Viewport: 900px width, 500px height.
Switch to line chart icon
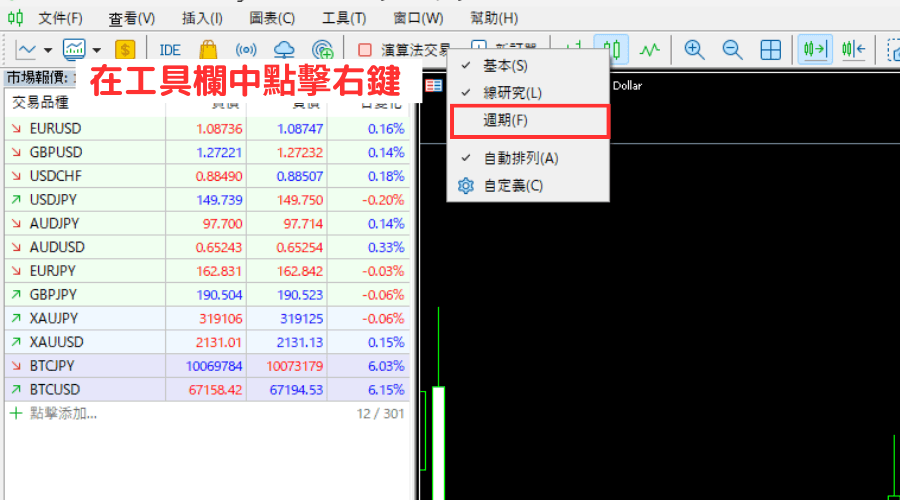tap(650, 49)
